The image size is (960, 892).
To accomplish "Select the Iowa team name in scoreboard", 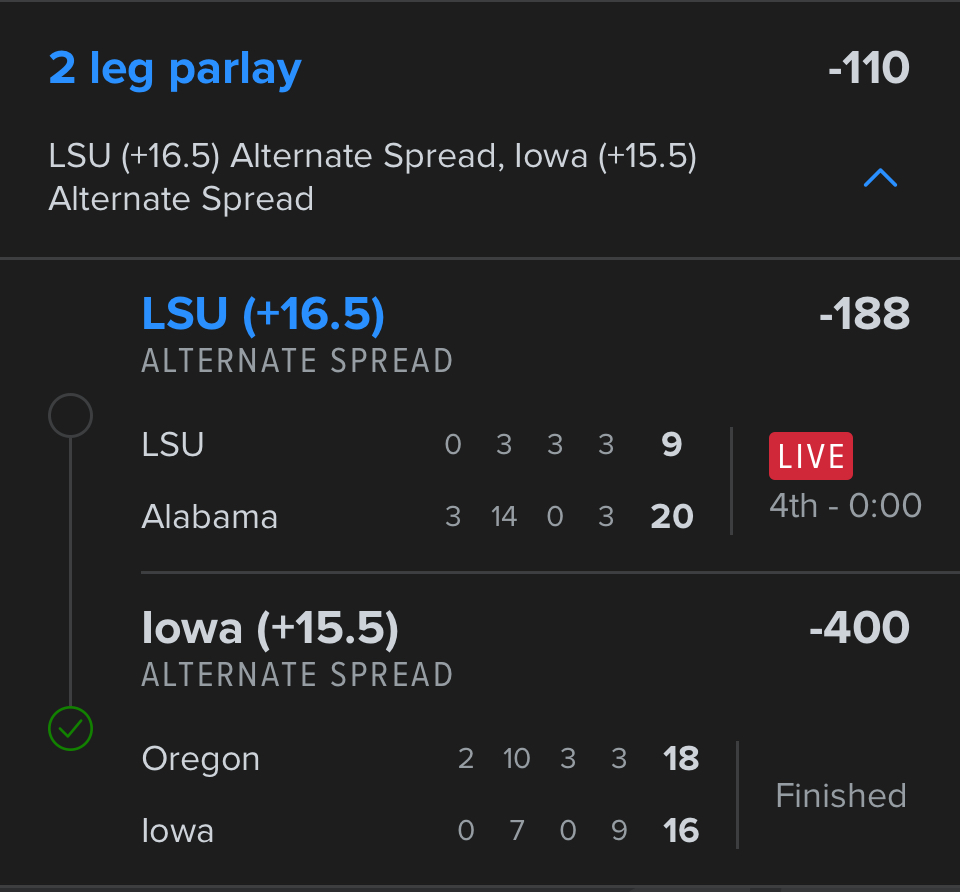I will [x=178, y=830].
